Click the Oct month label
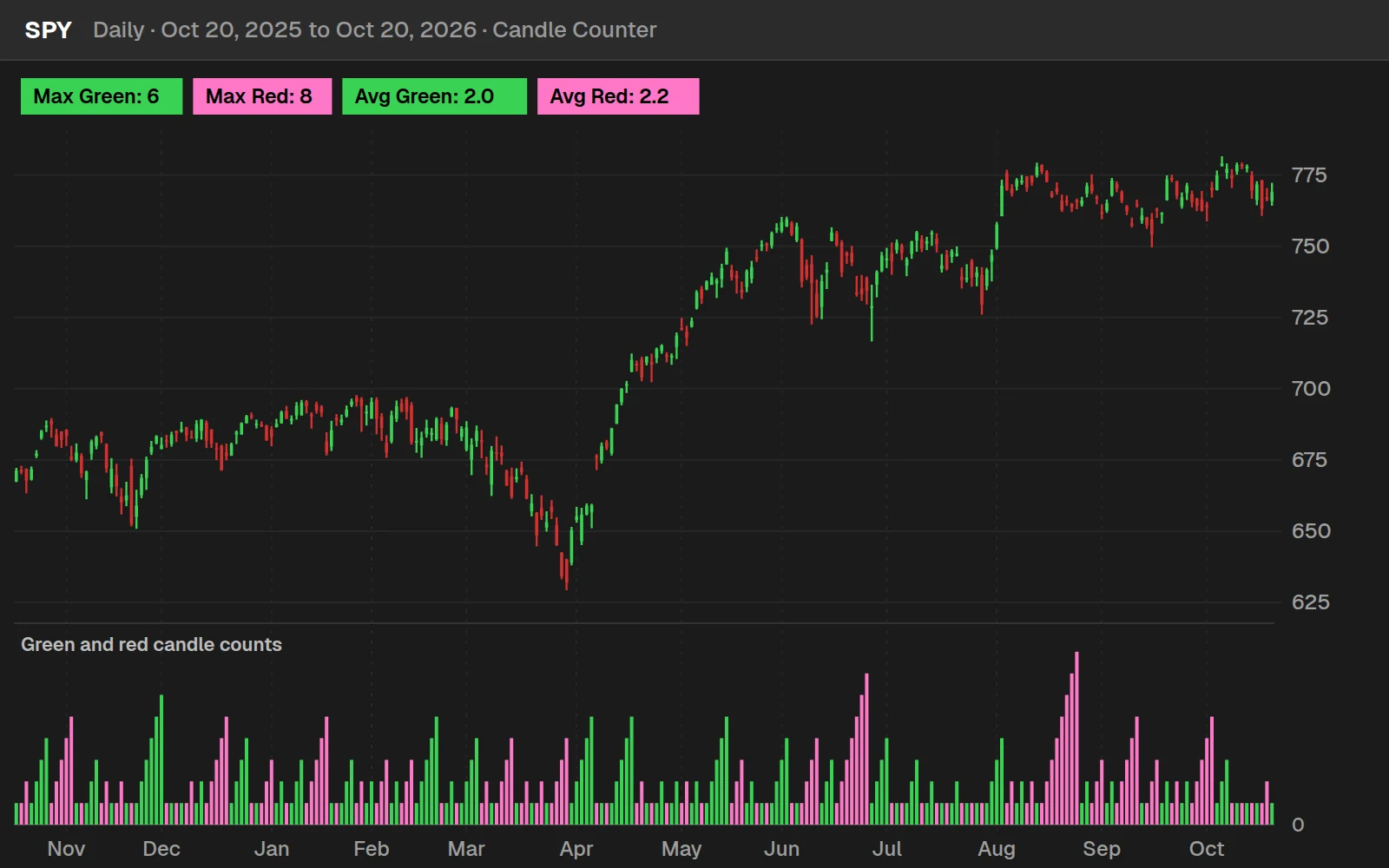Screen dimensions: 1389x868 [1207, 849]
